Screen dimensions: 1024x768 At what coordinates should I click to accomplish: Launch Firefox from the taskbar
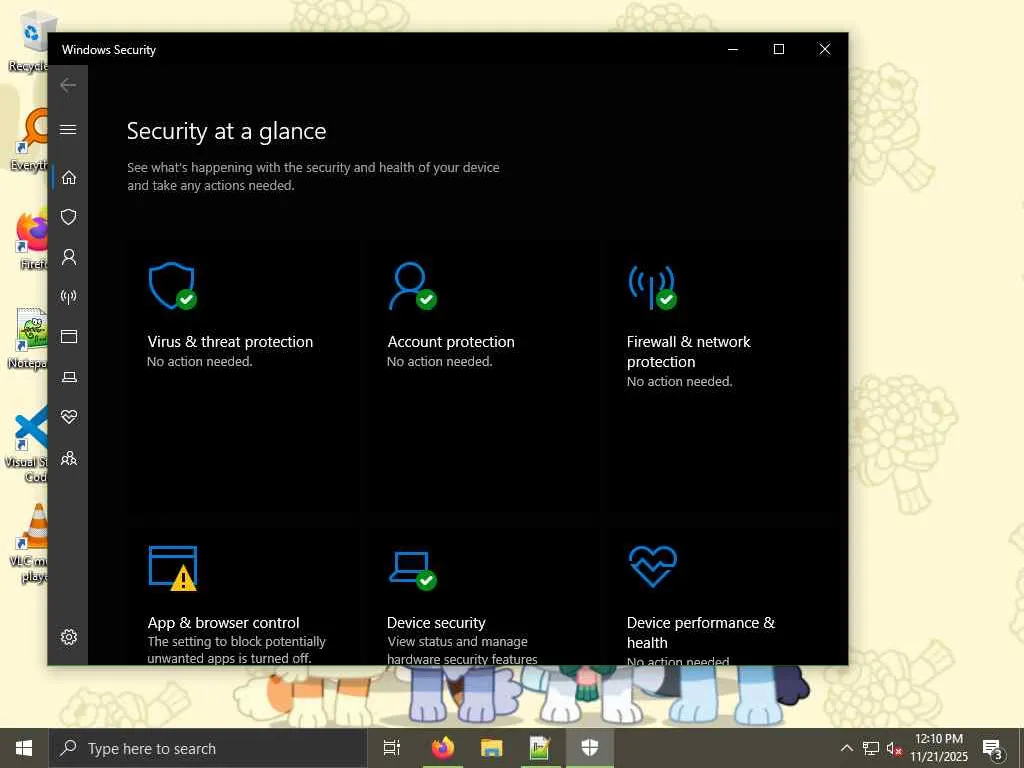[x=443, y=748]
